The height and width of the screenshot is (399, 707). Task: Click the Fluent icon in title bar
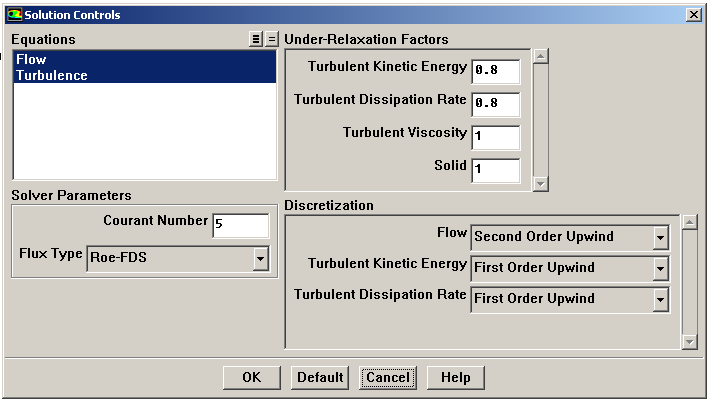pyautogui.click(x=14, y=14)
